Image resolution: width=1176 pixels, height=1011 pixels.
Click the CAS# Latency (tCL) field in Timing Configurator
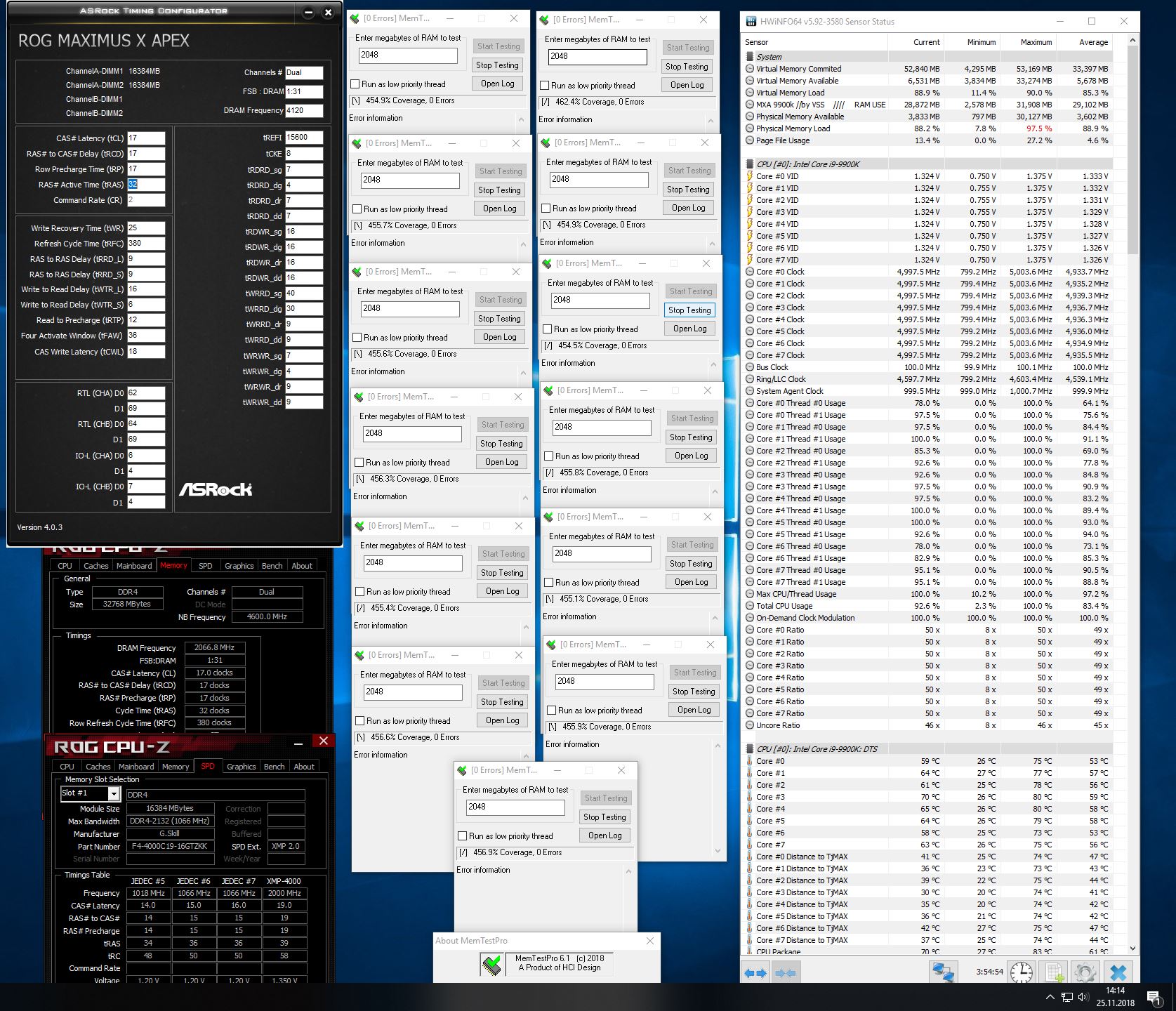146,138
